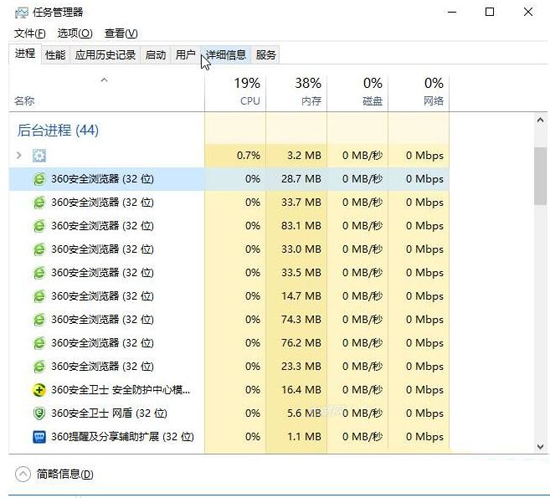
Task: Click the 360提醒及分享辅助扩展 blue icon
Action: [x=39, y=437]
